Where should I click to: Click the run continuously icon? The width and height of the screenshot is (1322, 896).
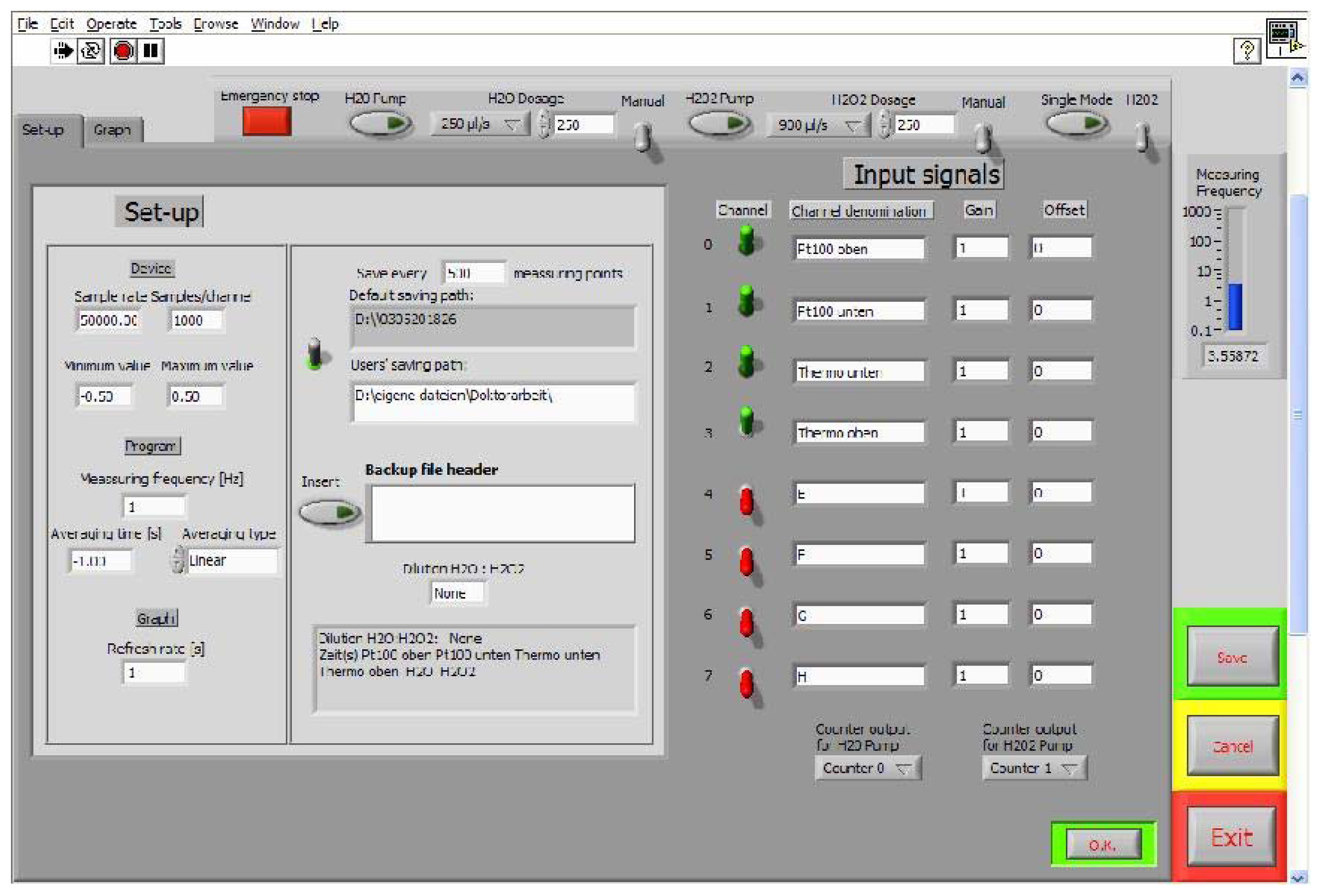(x=91, y=51)
